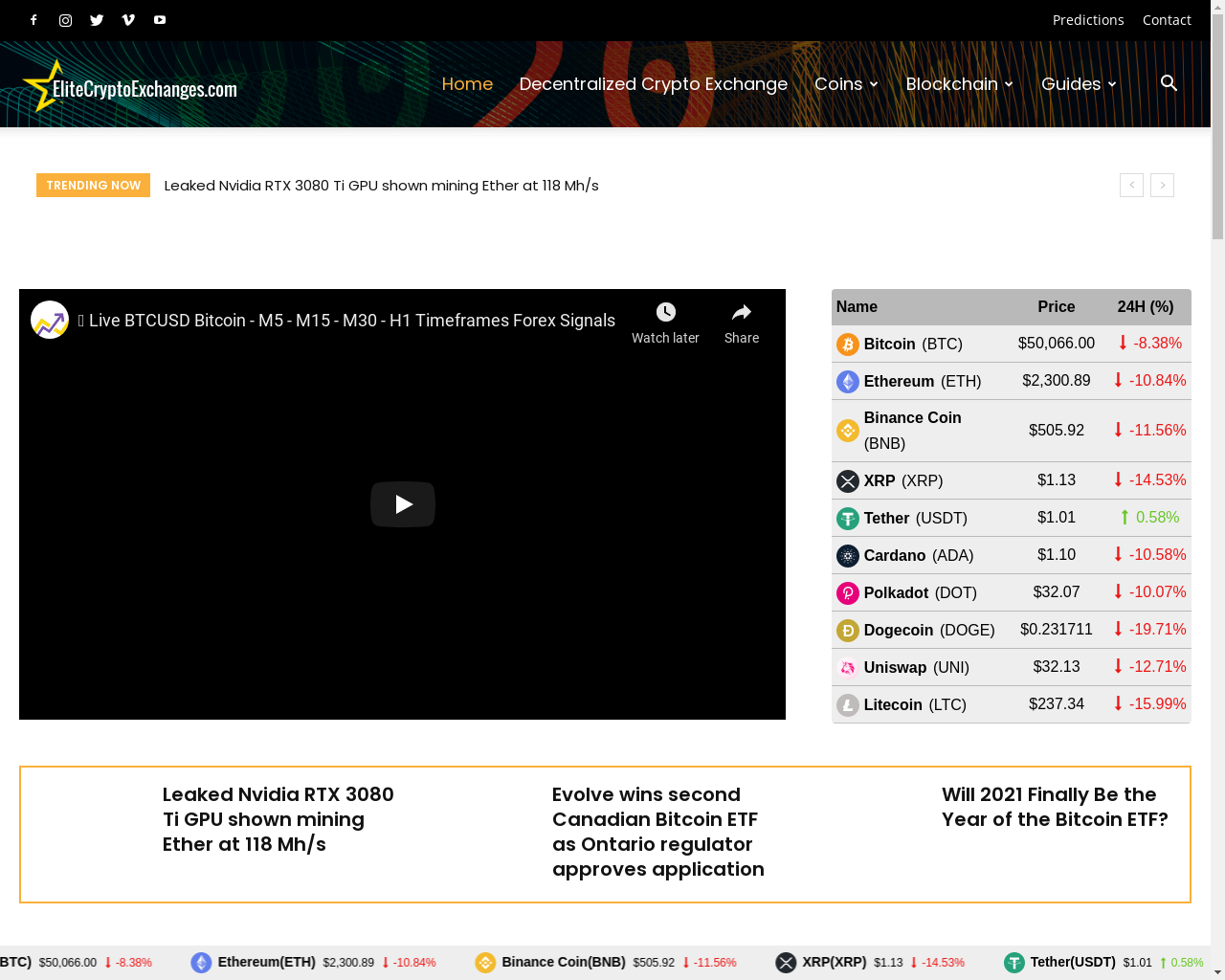Select Dogecoin name in price table
This screenshot has width=1225, height=980.
(x=899, y=631)
